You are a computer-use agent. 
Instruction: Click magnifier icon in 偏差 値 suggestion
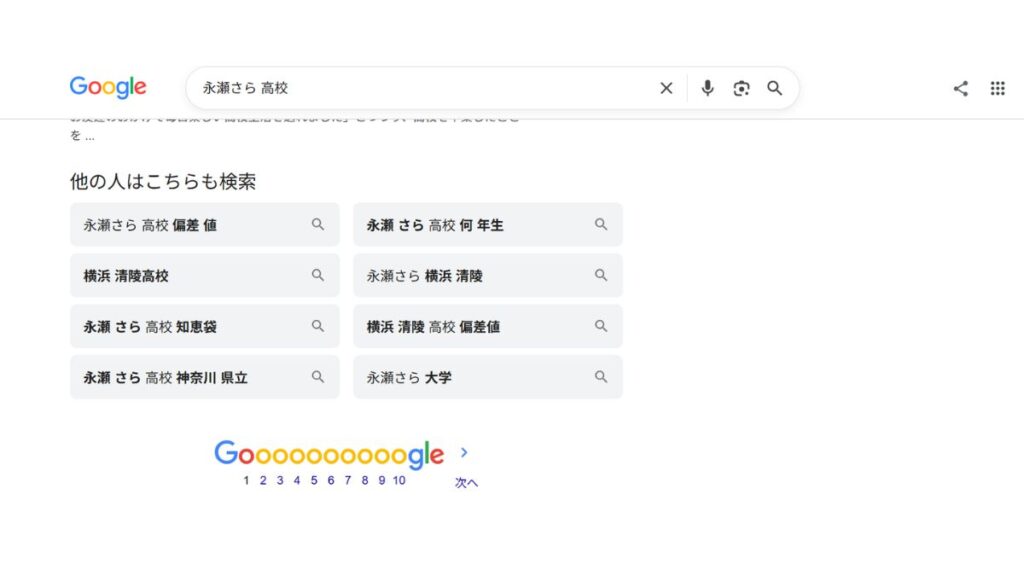318,225
